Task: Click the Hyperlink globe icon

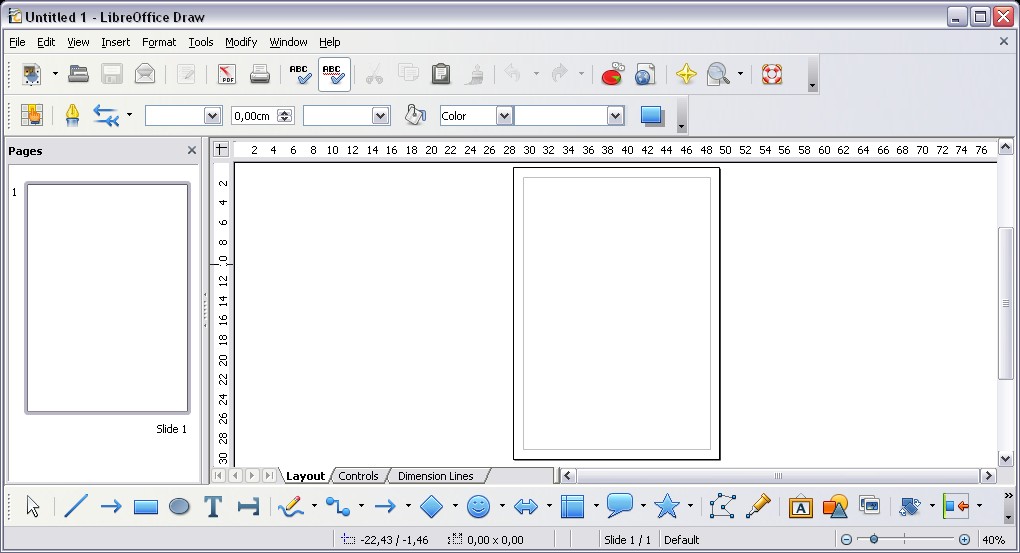Action: (645, 74)
